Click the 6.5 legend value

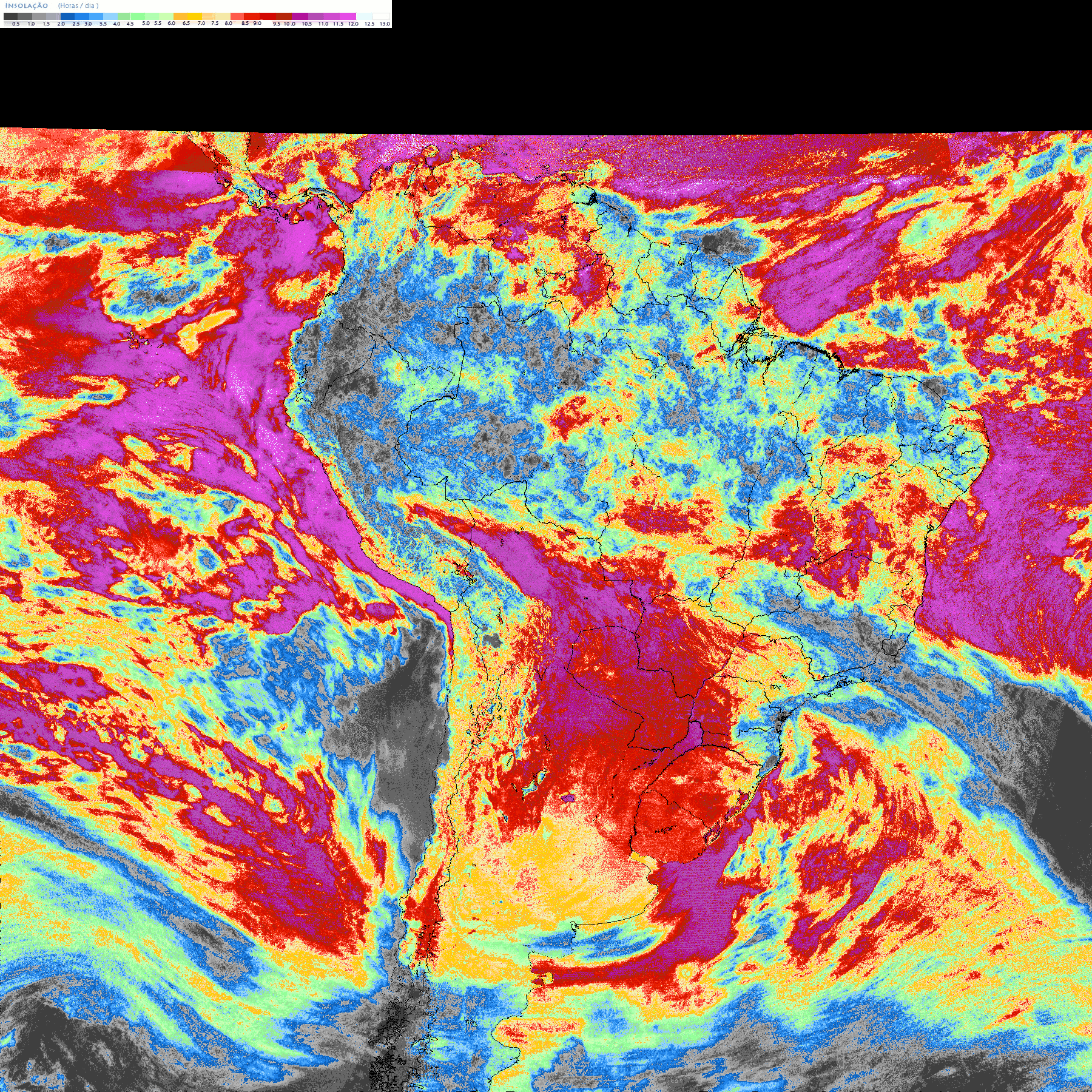click(x=186, y=23)
